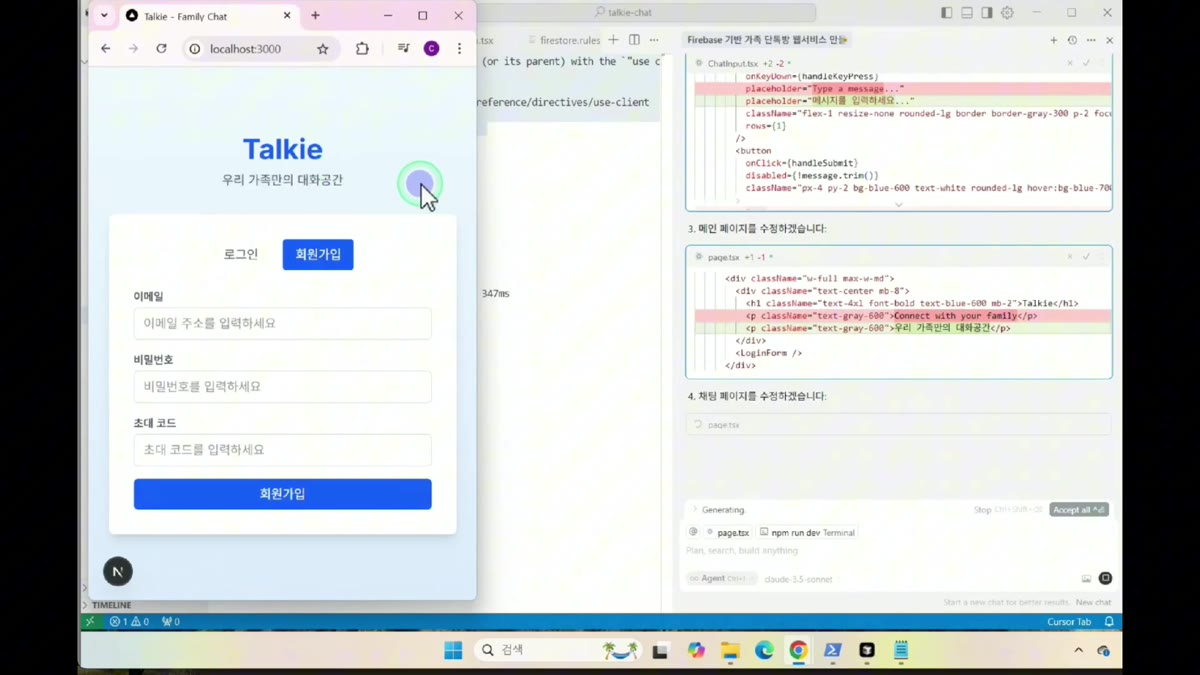Click the split editor icon beside firestore.rules
Image resolution: width=1200 pixels, height=675 pixels.
coord(634,40)
